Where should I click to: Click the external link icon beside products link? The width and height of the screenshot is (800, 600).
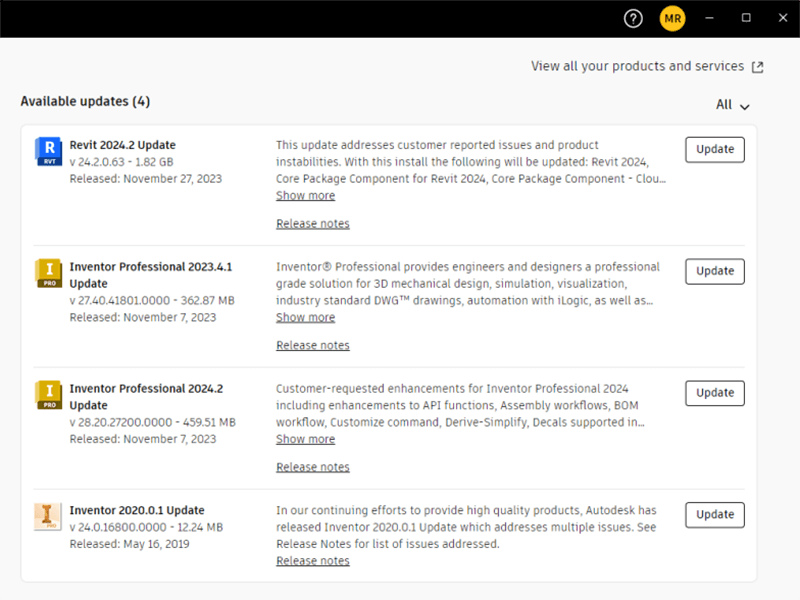[757, 67]
